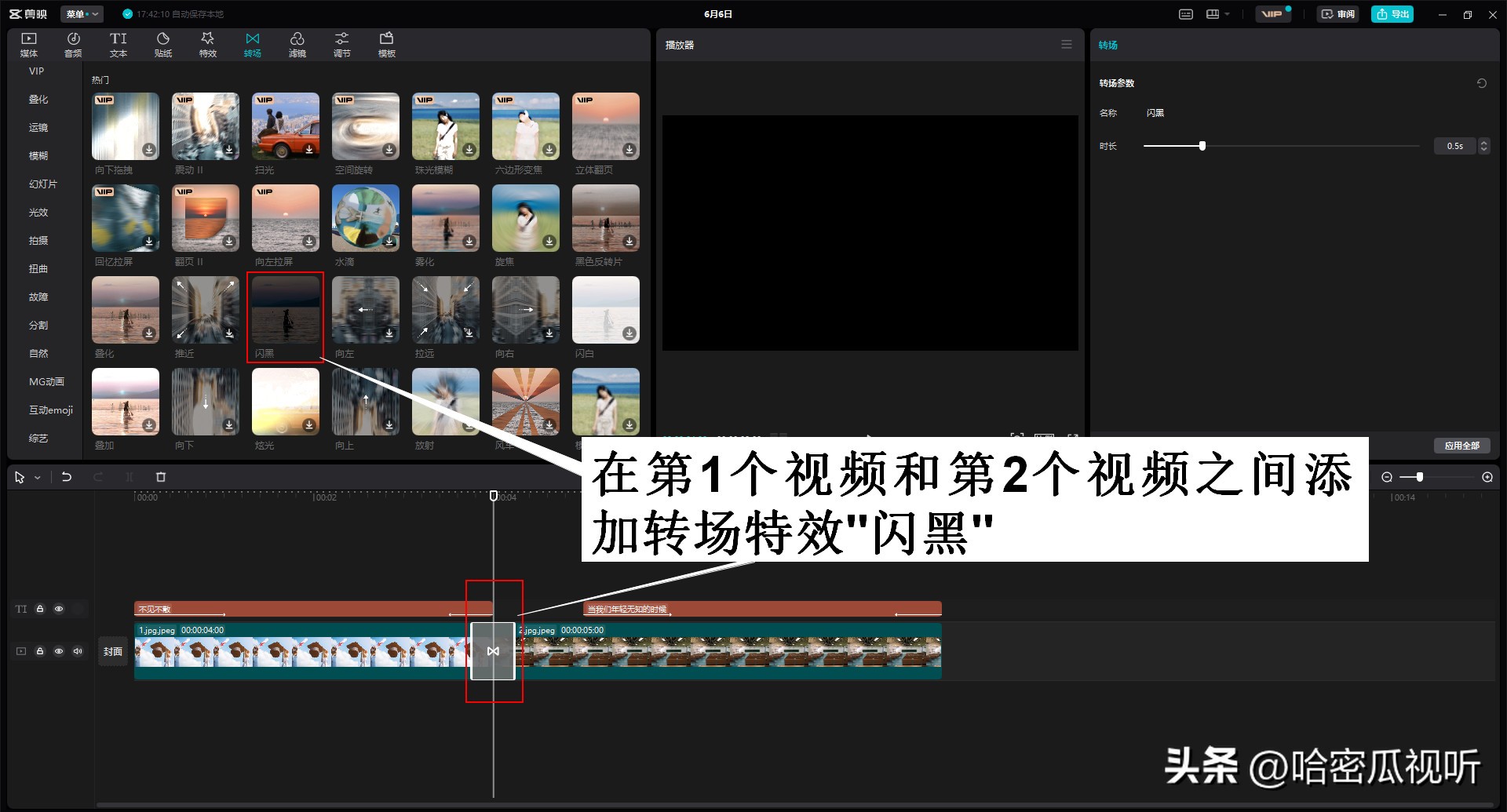Select the delete icon in timeline toolbar
Image resolution: width=1507 pixels, height=812 pixels.
point(160,476)
